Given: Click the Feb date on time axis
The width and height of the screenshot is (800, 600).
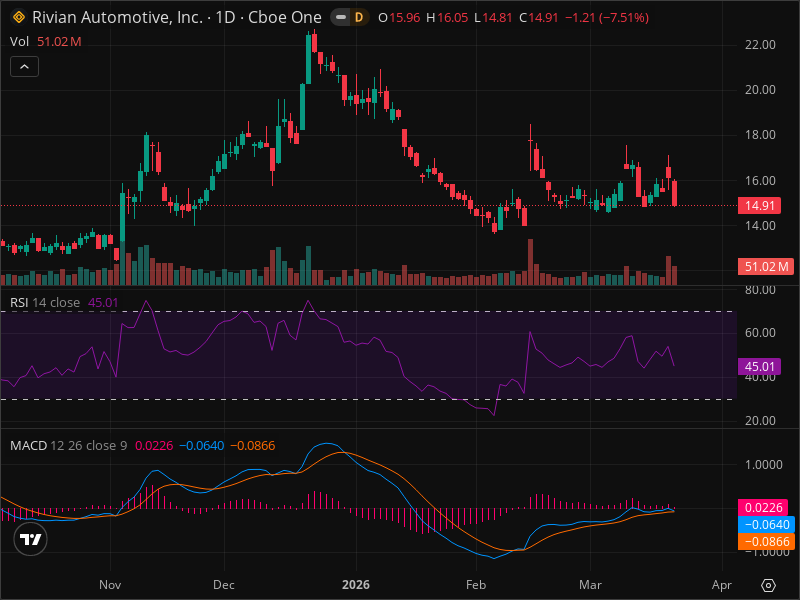Looking at the screenshot, I should 476,585.
